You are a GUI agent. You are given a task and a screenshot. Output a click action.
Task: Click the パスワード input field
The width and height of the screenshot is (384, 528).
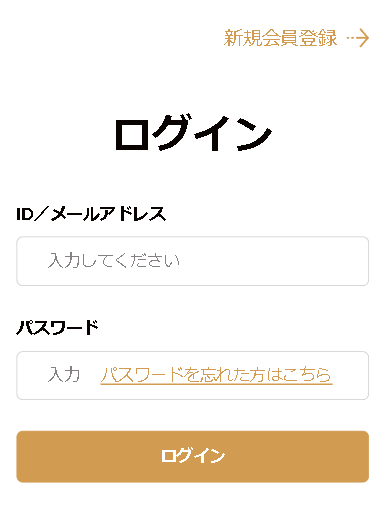[x=193, y=375]
